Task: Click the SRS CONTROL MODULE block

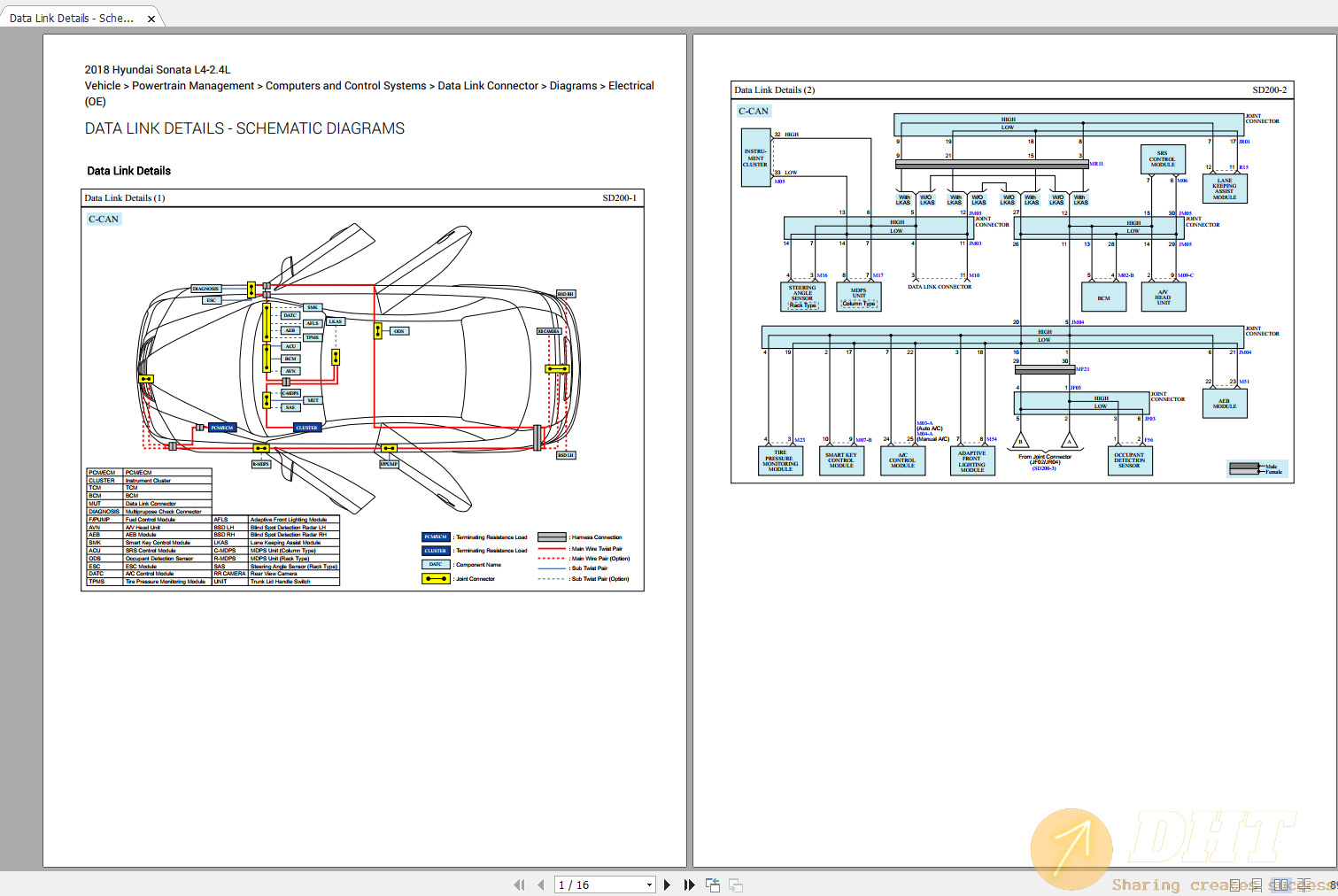Action: point(1163,158)
